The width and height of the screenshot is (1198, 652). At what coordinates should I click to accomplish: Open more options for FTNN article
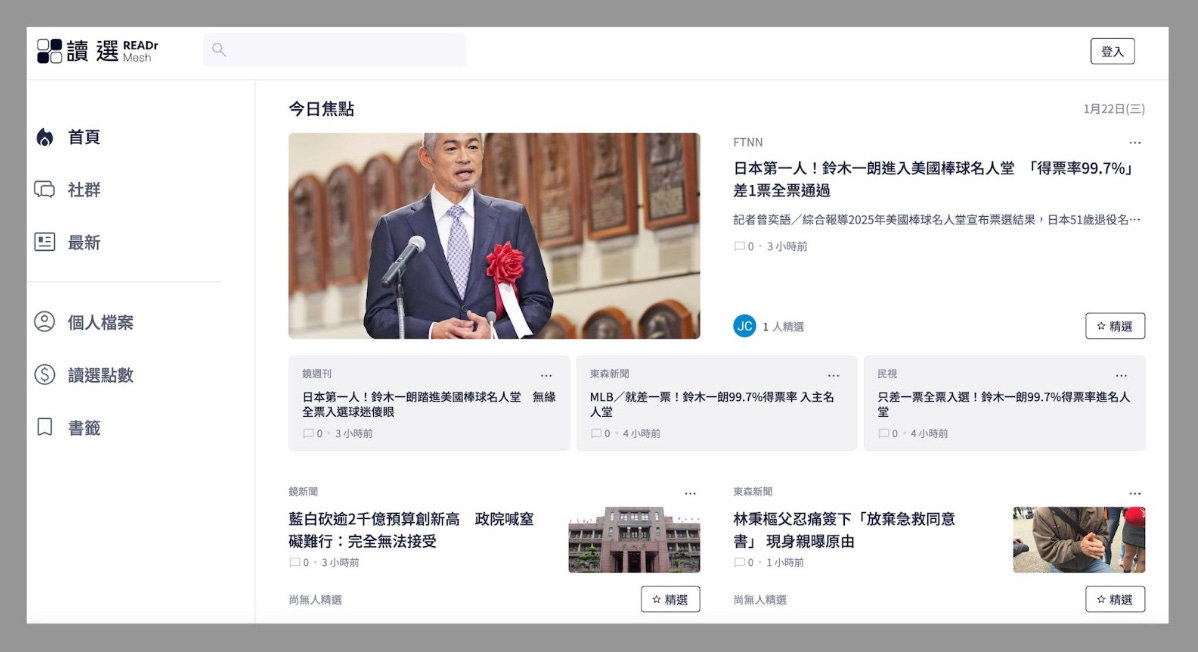tap(1135, 143)
